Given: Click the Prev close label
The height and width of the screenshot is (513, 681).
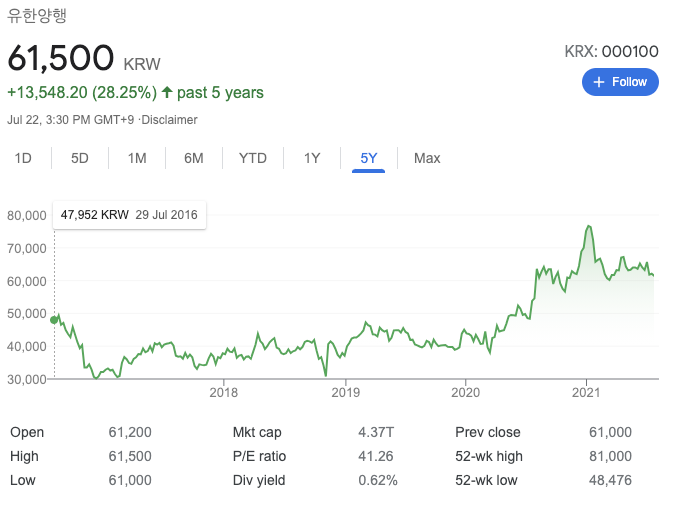Looking at the screenshot, I should click(x=488, y=432).
